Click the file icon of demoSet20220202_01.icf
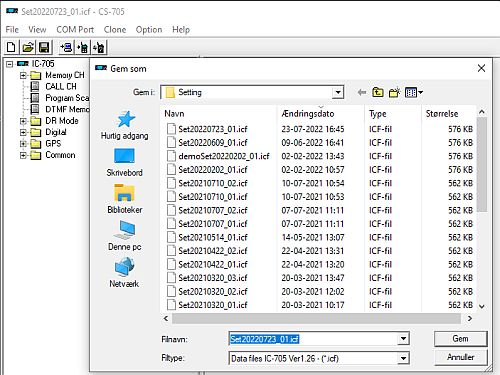The image size is (500, 375). tap(171, 156)
